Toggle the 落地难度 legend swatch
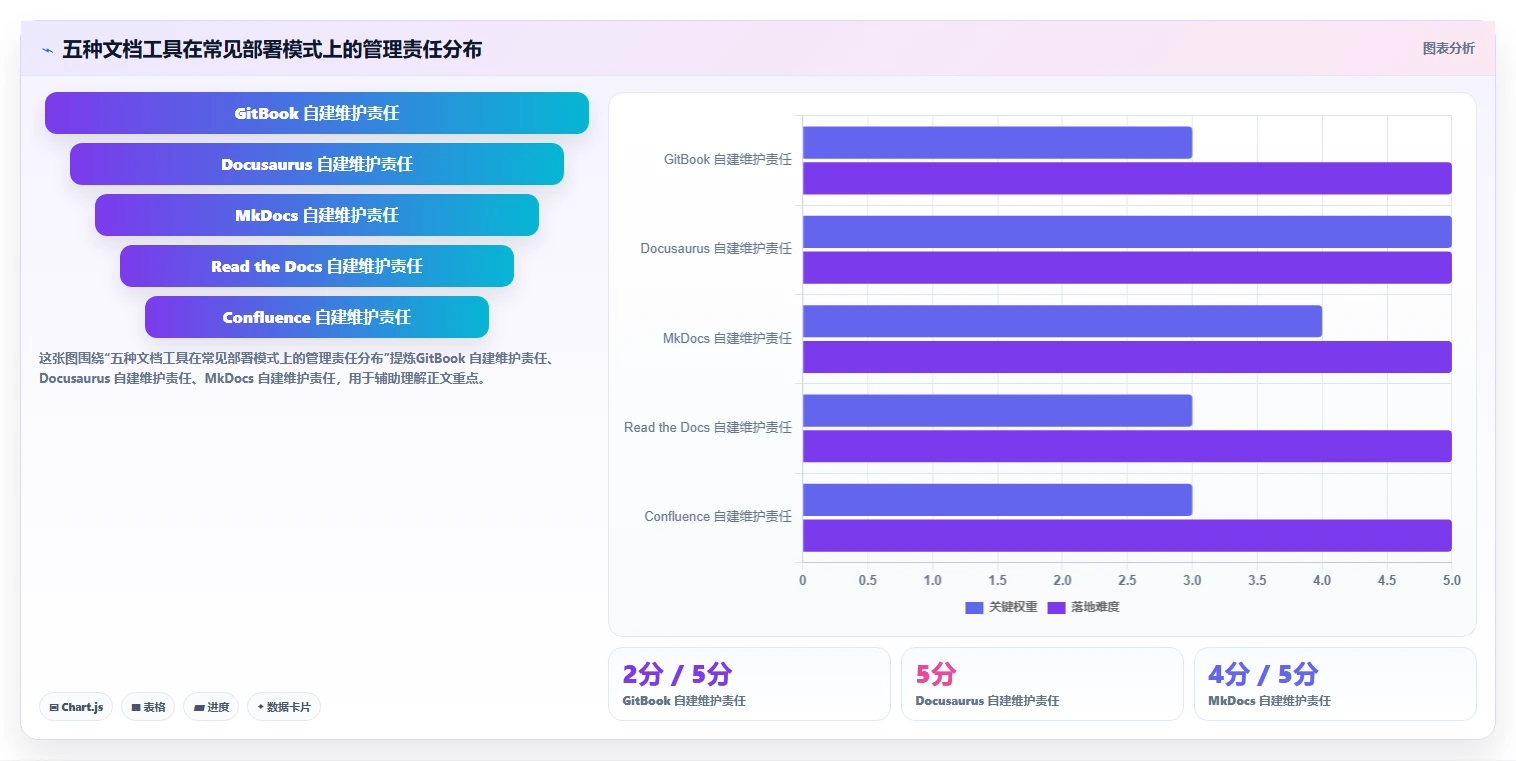Viewport: 1516px width, 761px height. (x=1056, y=607)
